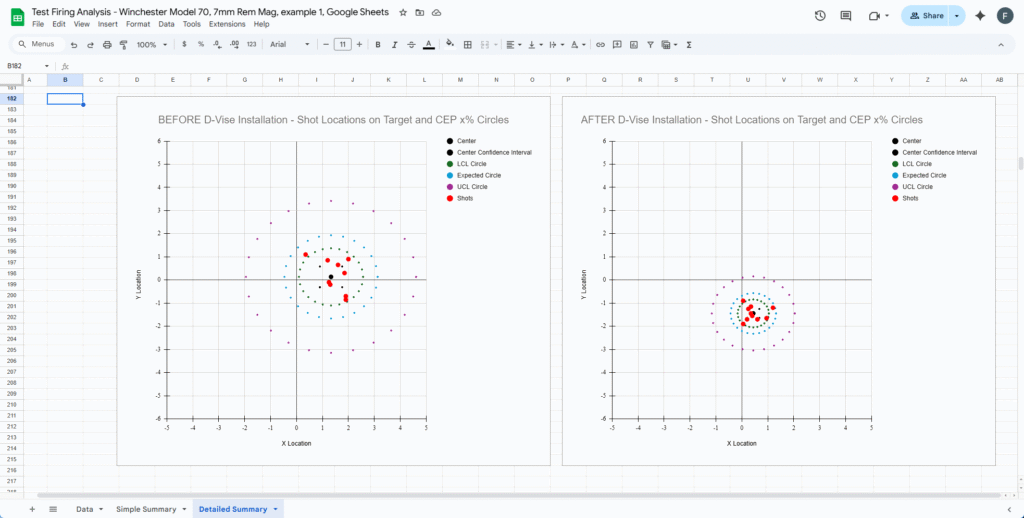The width and height of the screenshot is (1024, 518).
Task: Increase decimal places
Action: tap(234, 44)
